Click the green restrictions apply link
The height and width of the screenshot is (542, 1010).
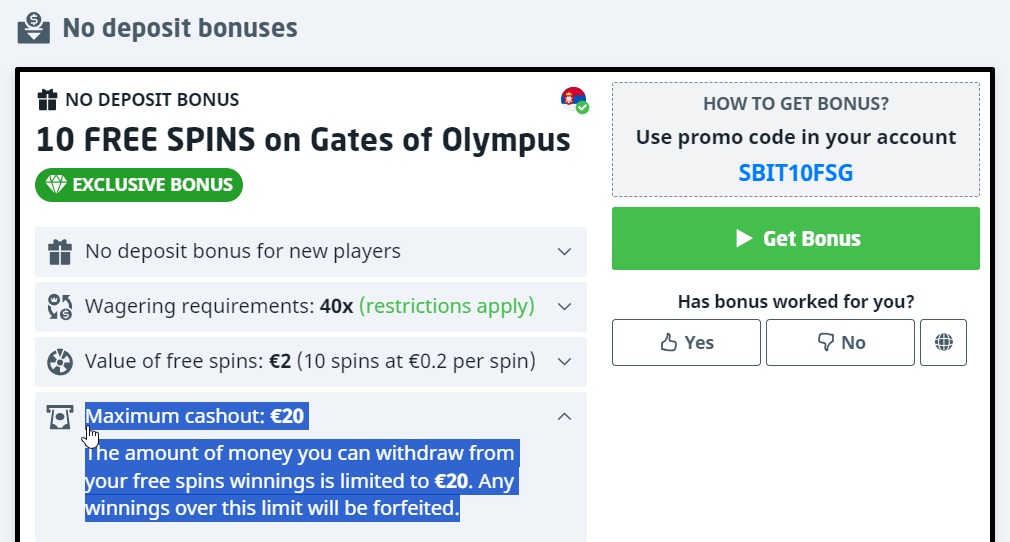[x=446, y=306]
